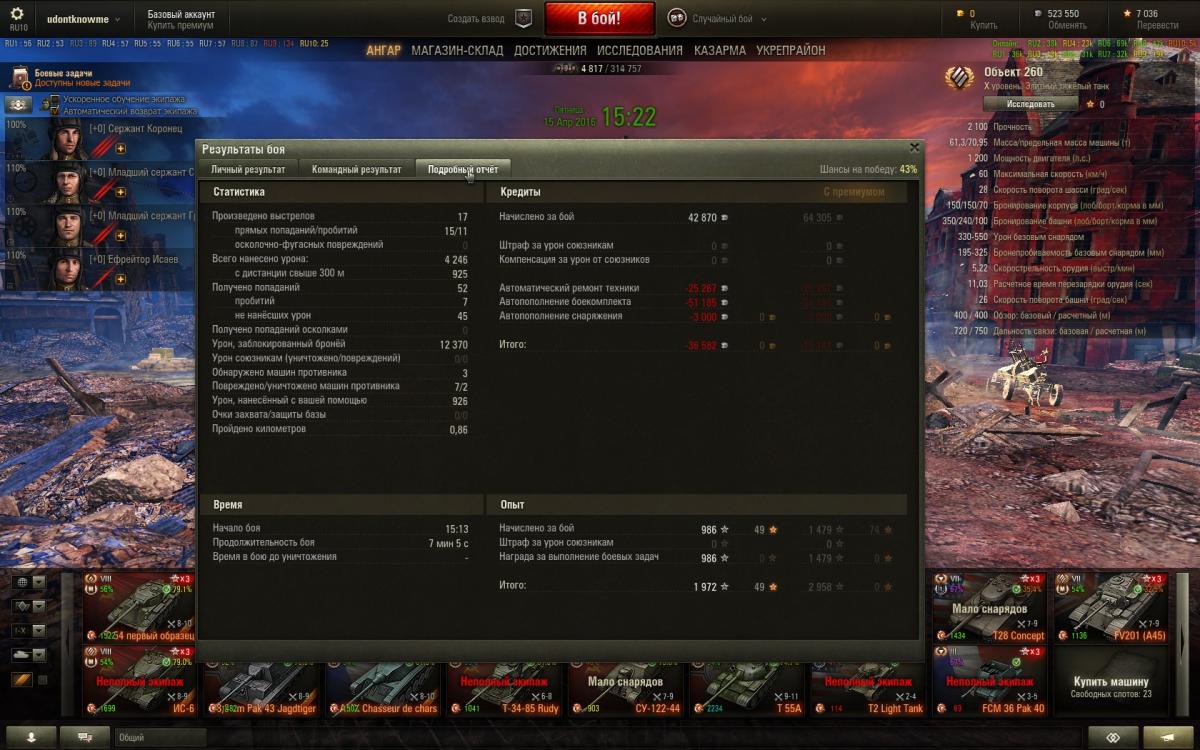Click the orange elite filter icon

click(22, 680)
